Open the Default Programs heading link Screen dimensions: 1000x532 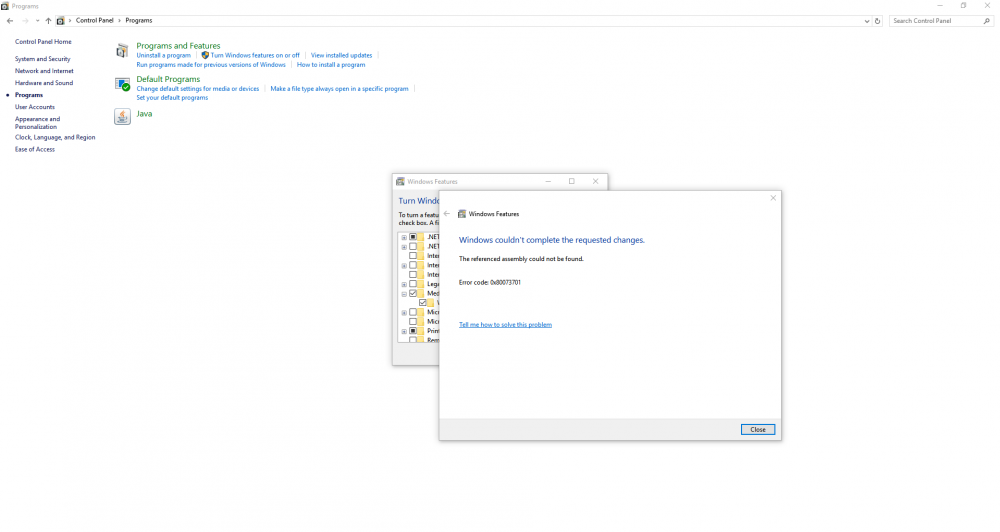168,79
